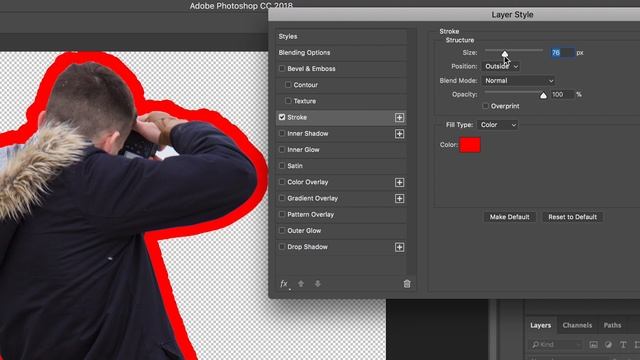Click the plus icon beside Inner Shadow

click(x=399, y=134)
